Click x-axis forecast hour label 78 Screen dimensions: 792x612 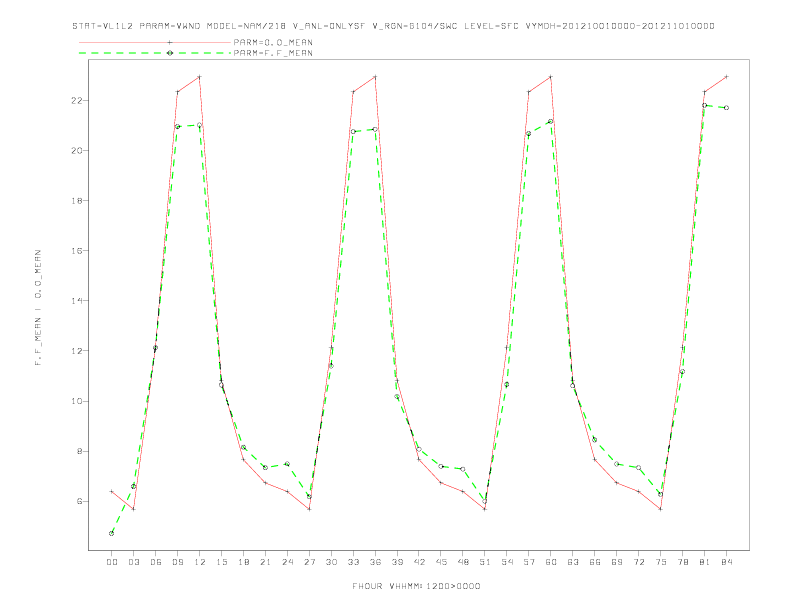pyautogui.click(x=683, y=562)
